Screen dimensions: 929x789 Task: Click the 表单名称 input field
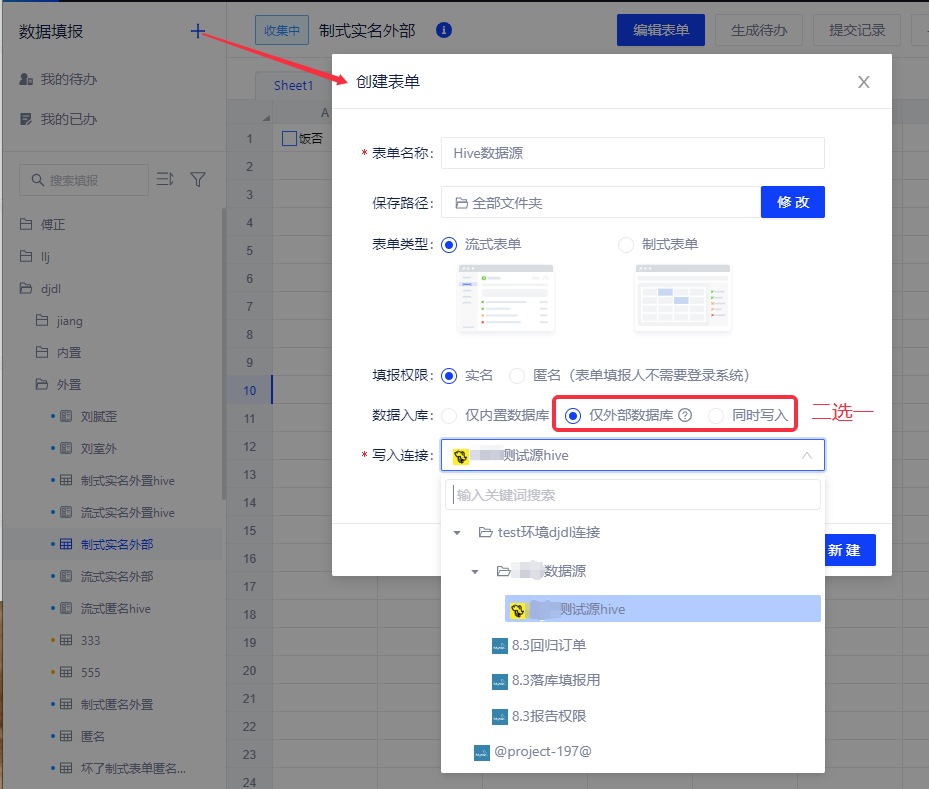tap(632, 153)
